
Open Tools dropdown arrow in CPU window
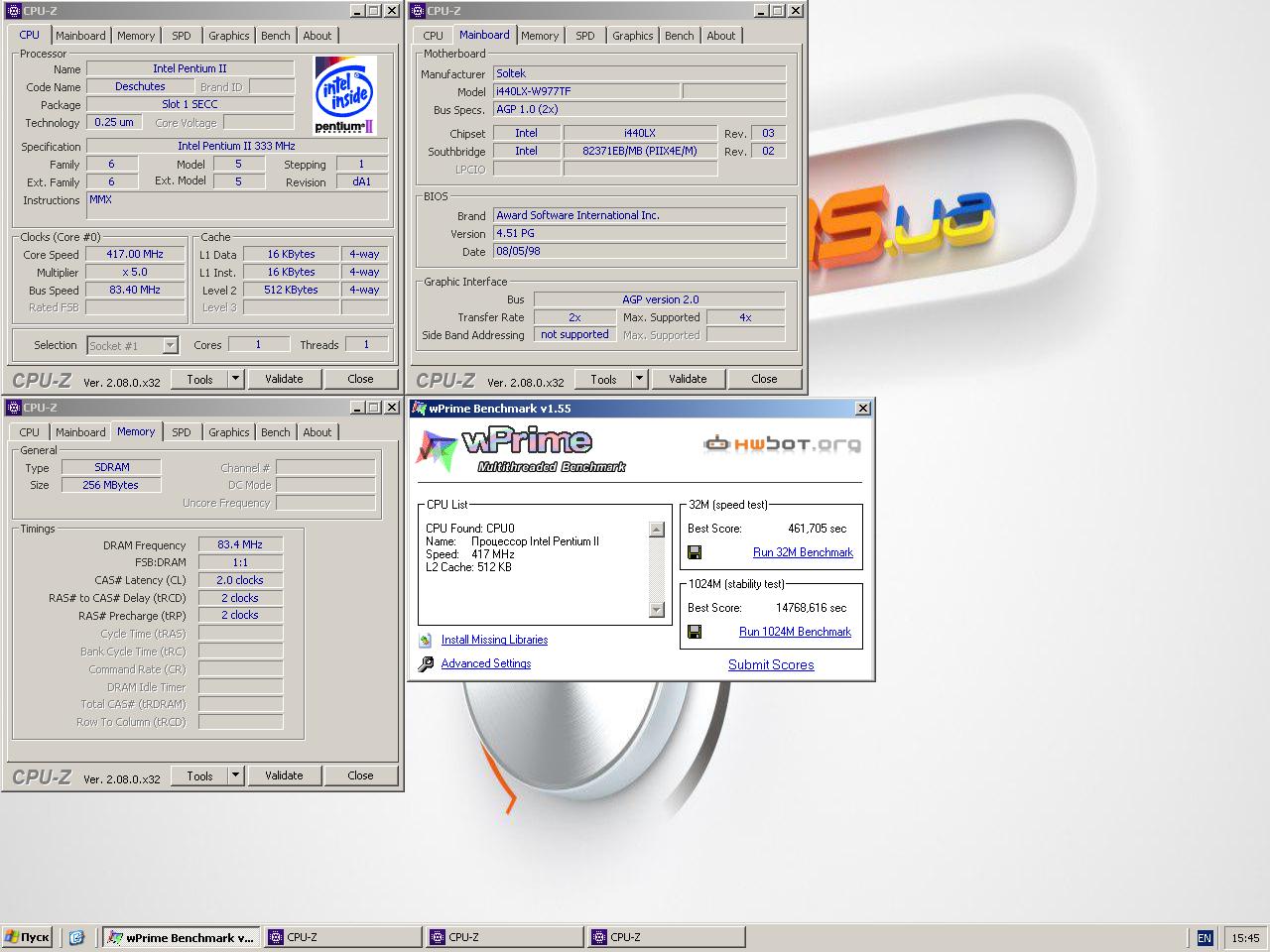coord(235,379)
